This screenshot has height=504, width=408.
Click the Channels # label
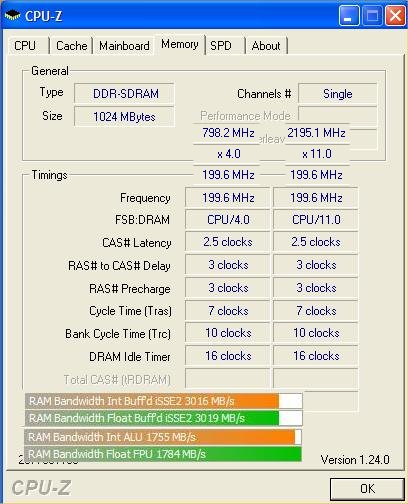[x=264, y=94]
